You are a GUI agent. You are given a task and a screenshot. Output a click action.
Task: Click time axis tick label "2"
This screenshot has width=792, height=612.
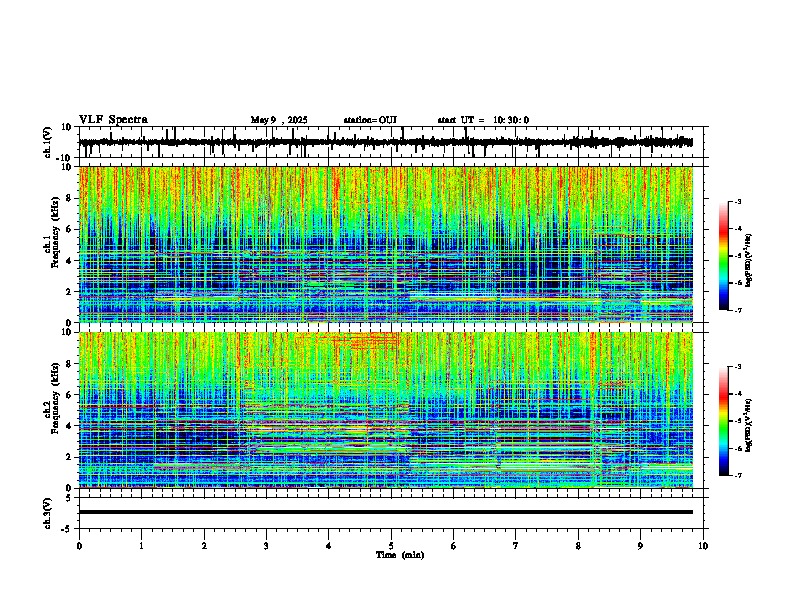click(x=204, y=546)
